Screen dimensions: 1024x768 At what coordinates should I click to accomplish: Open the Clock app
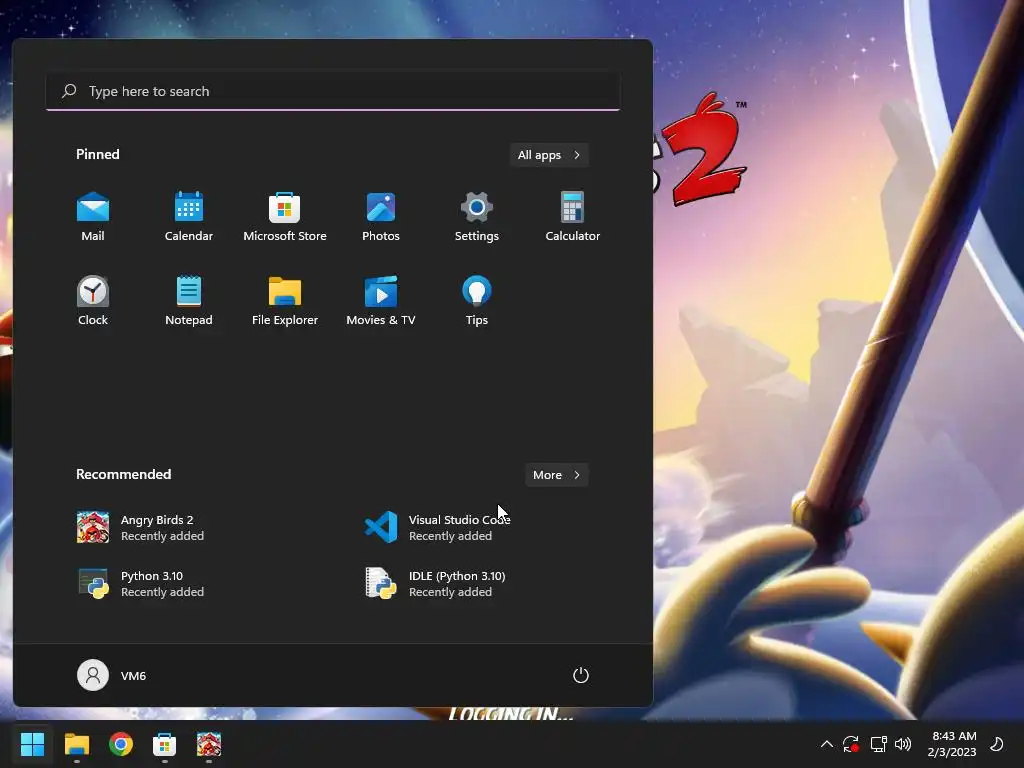click(x=93, y=301)
